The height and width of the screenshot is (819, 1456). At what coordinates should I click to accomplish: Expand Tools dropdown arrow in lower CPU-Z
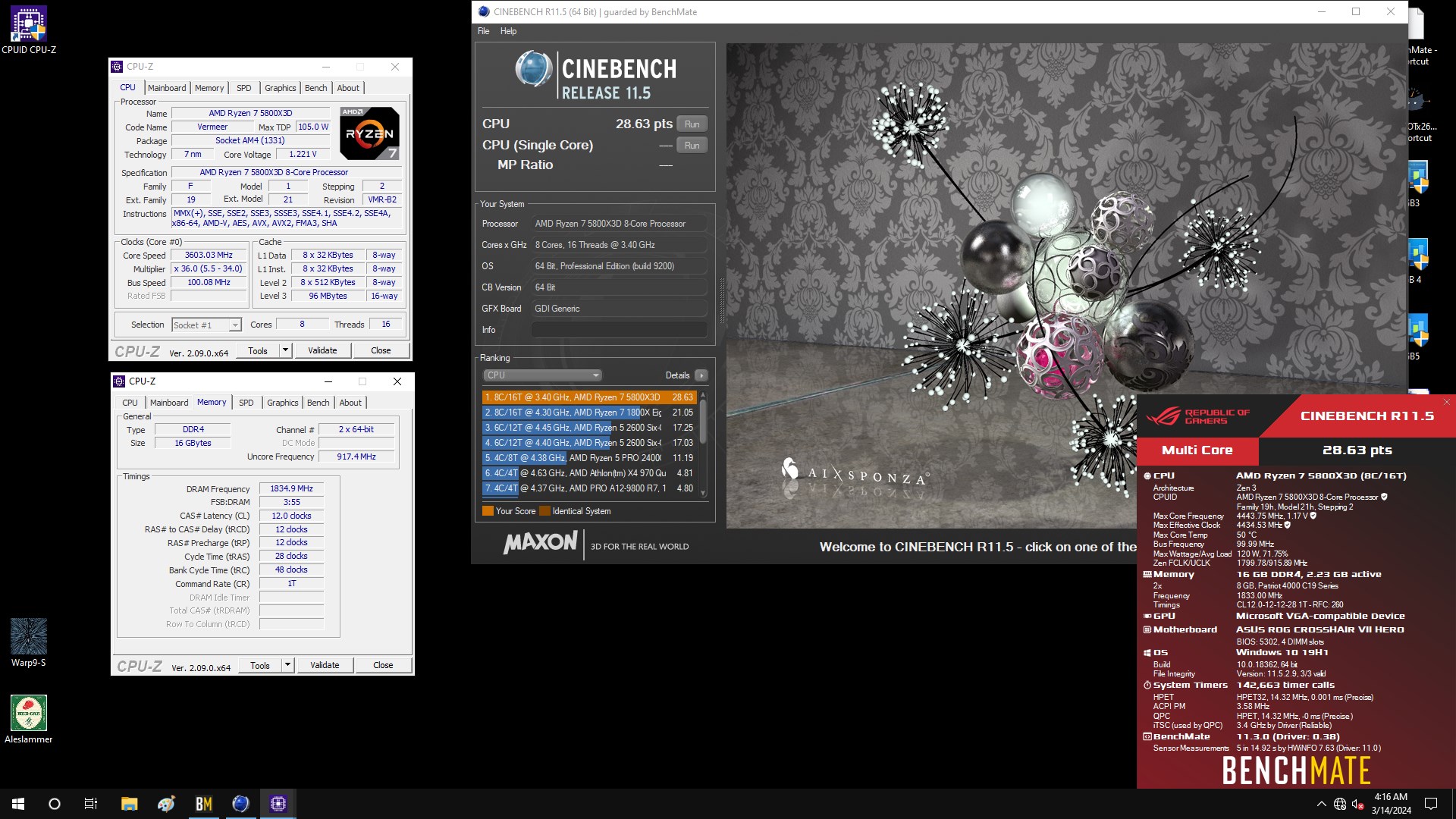tap(287, 665)
